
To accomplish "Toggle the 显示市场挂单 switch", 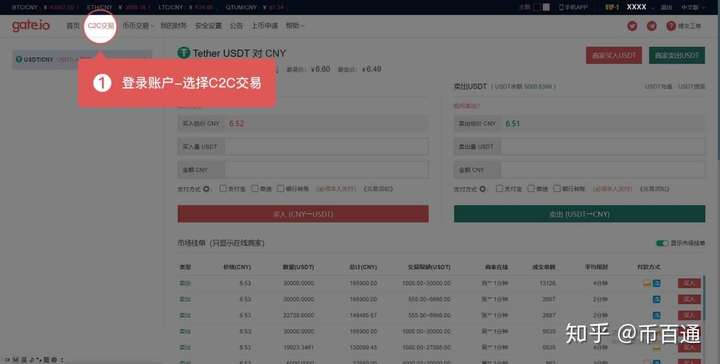I will (x=662, y=243).
